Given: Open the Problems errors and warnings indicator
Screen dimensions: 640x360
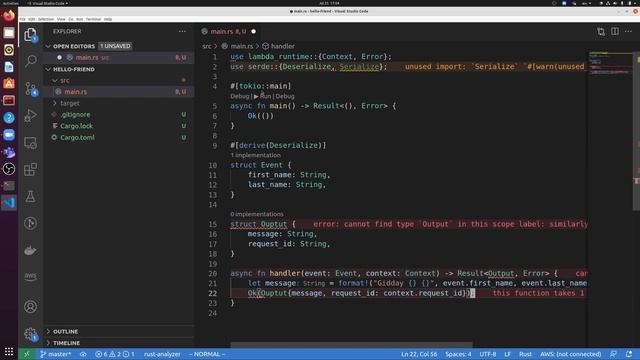Looking at the screenshot, I should [x=114, y=354].
